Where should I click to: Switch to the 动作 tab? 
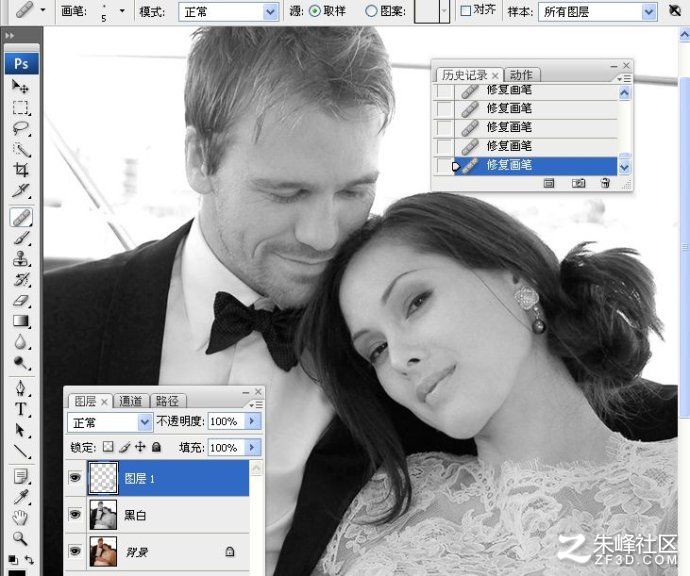tap(521, 75)
